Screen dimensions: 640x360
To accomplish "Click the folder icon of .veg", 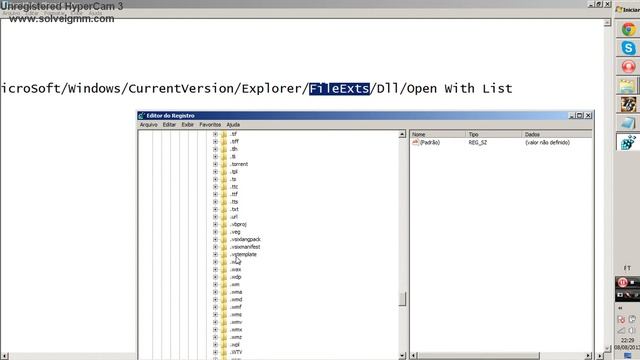I will pos(224,232).
